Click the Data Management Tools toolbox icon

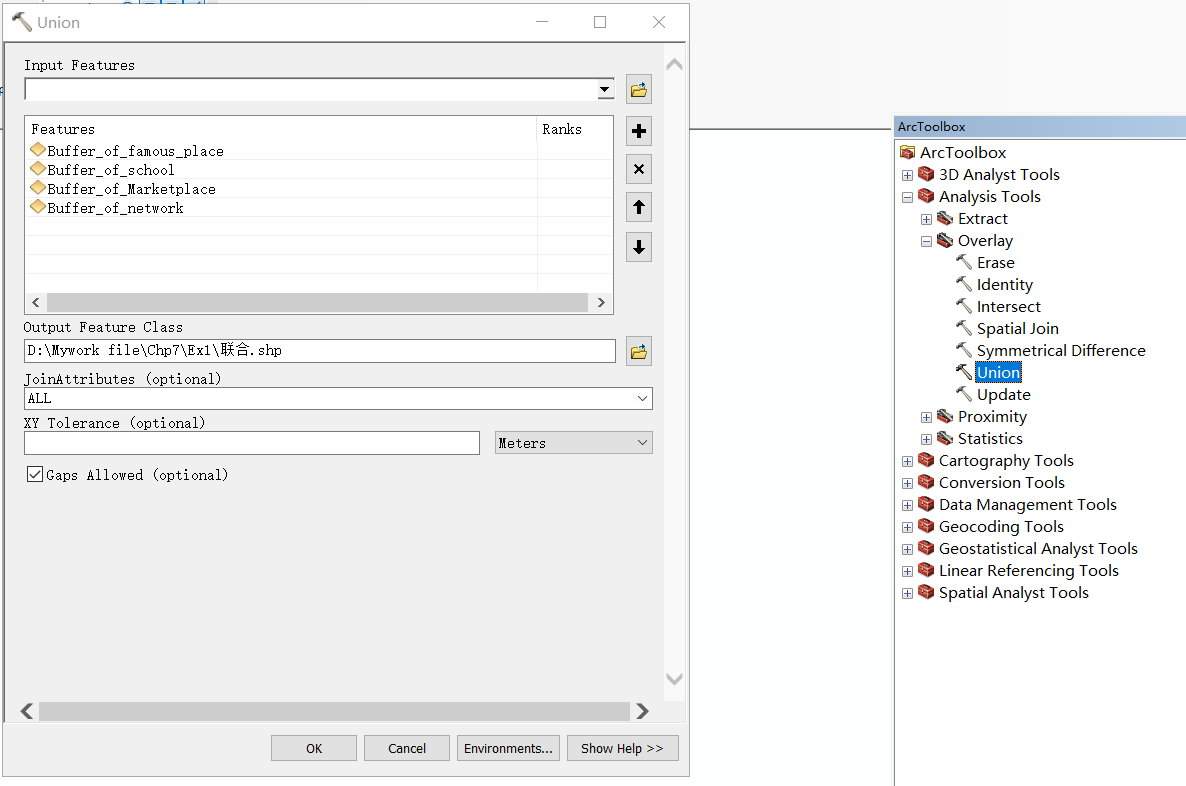(x=926, y=505)
